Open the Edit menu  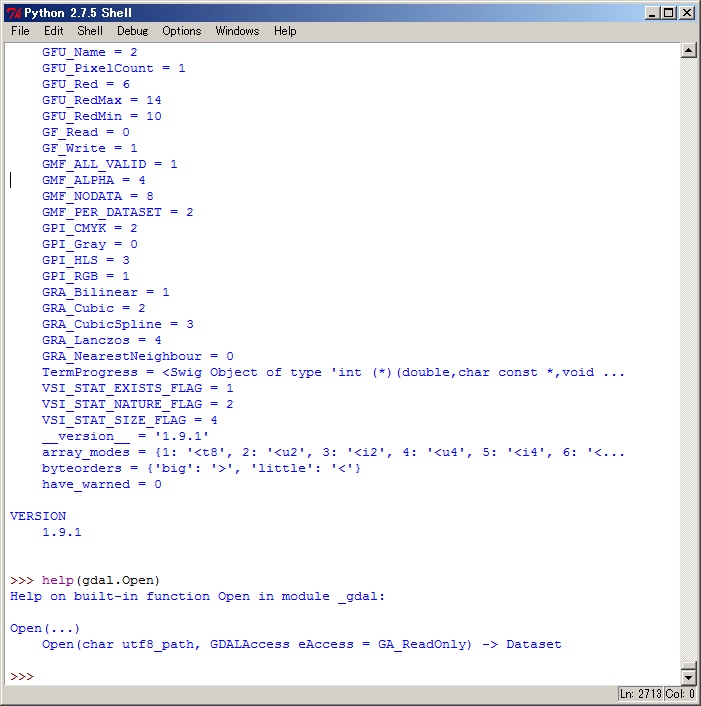(53, 31)
